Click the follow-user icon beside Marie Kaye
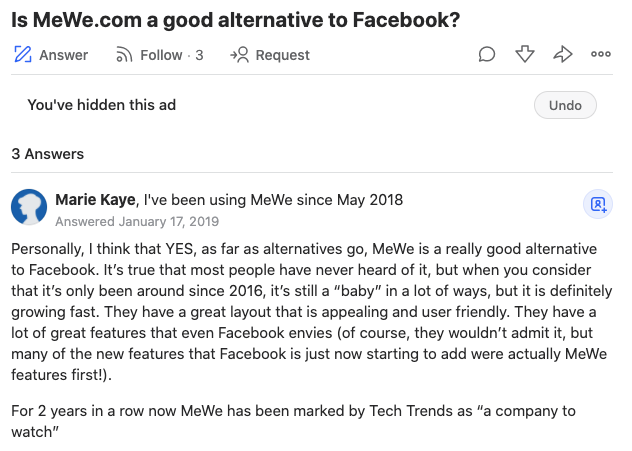The height and width of the screenshot is (451, 632). coord(598,204)
